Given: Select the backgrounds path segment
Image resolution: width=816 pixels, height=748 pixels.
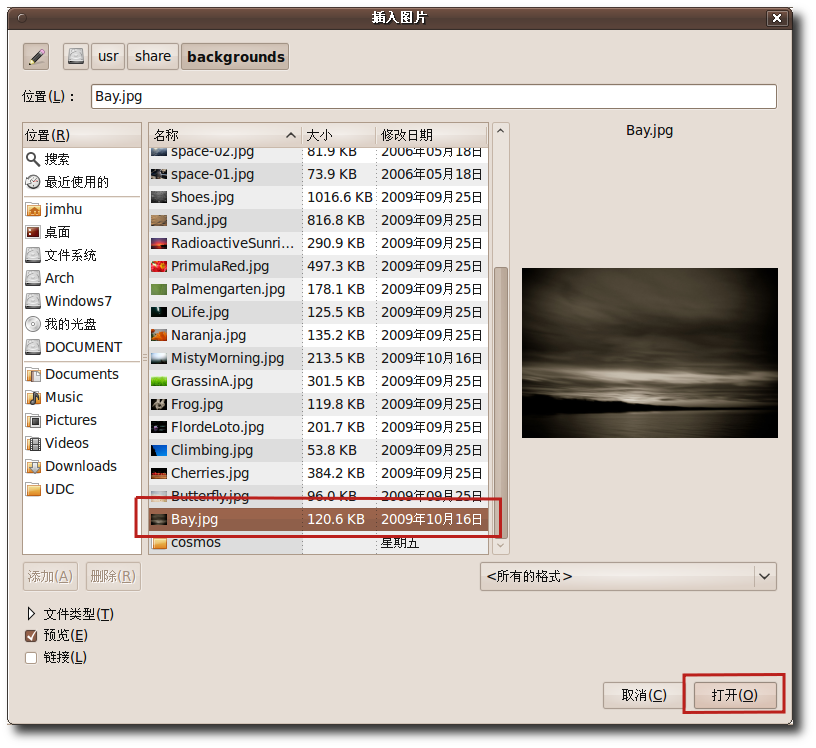Looking at the screenshot, I should click(x=235, y=56).
